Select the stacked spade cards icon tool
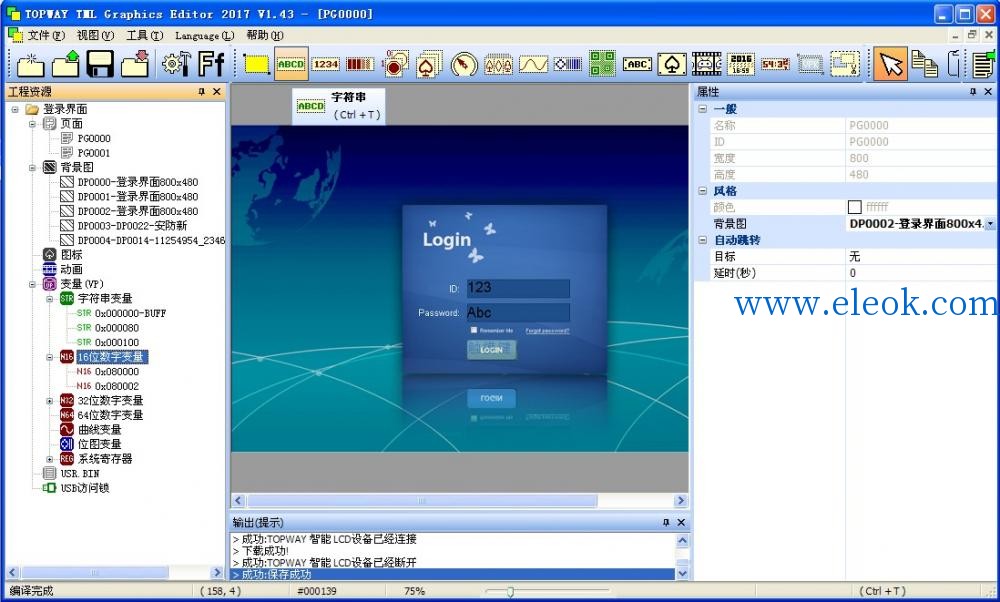 [x=429, y=64]
